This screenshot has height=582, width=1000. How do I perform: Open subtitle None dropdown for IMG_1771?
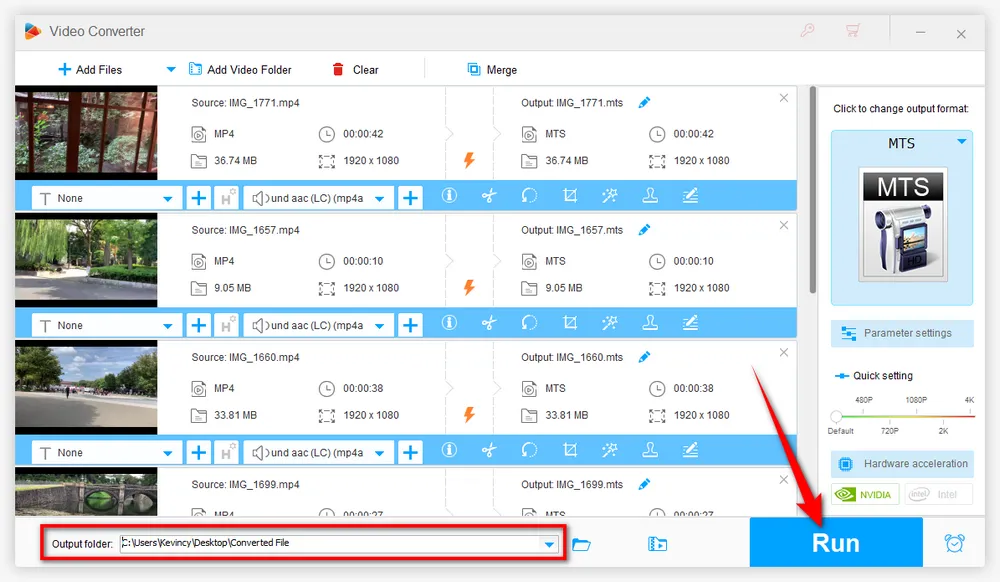point(107,198)
